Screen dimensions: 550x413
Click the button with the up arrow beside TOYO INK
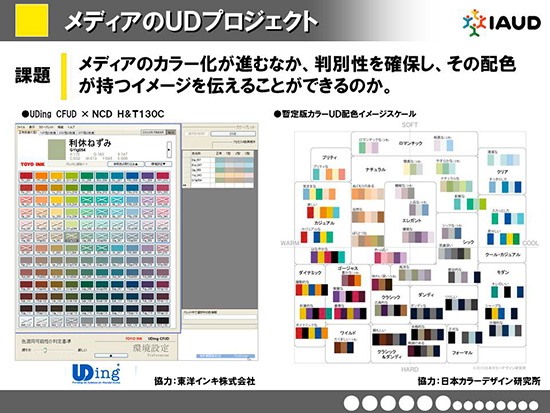pyautogui.click(x=126, y=164)
